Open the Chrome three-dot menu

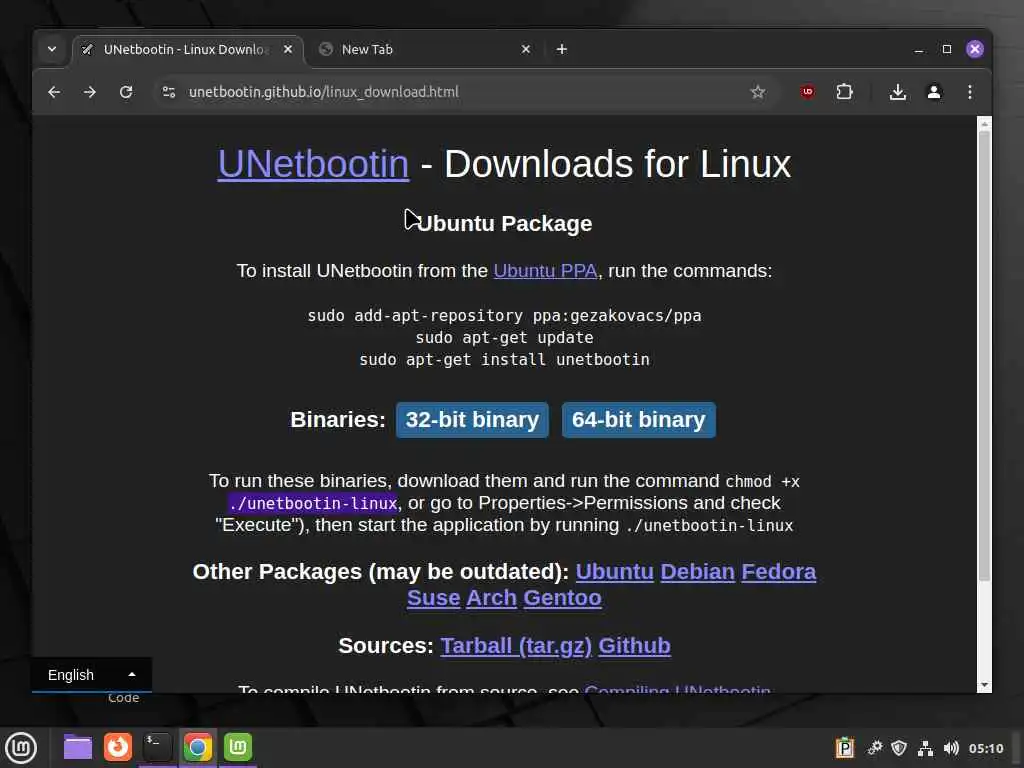point(970,92)
